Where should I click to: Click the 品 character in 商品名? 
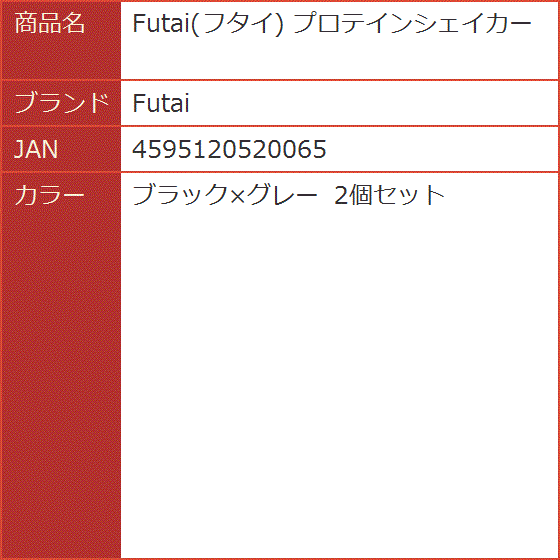pos(50,24)
